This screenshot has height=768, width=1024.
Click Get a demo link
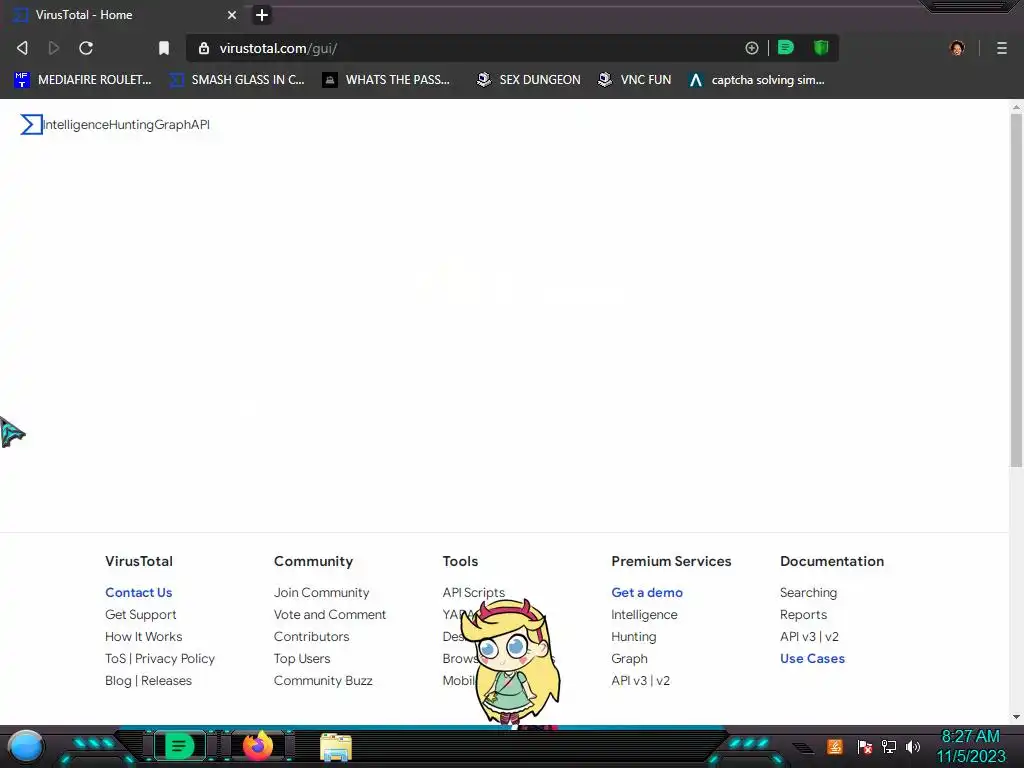647,592
